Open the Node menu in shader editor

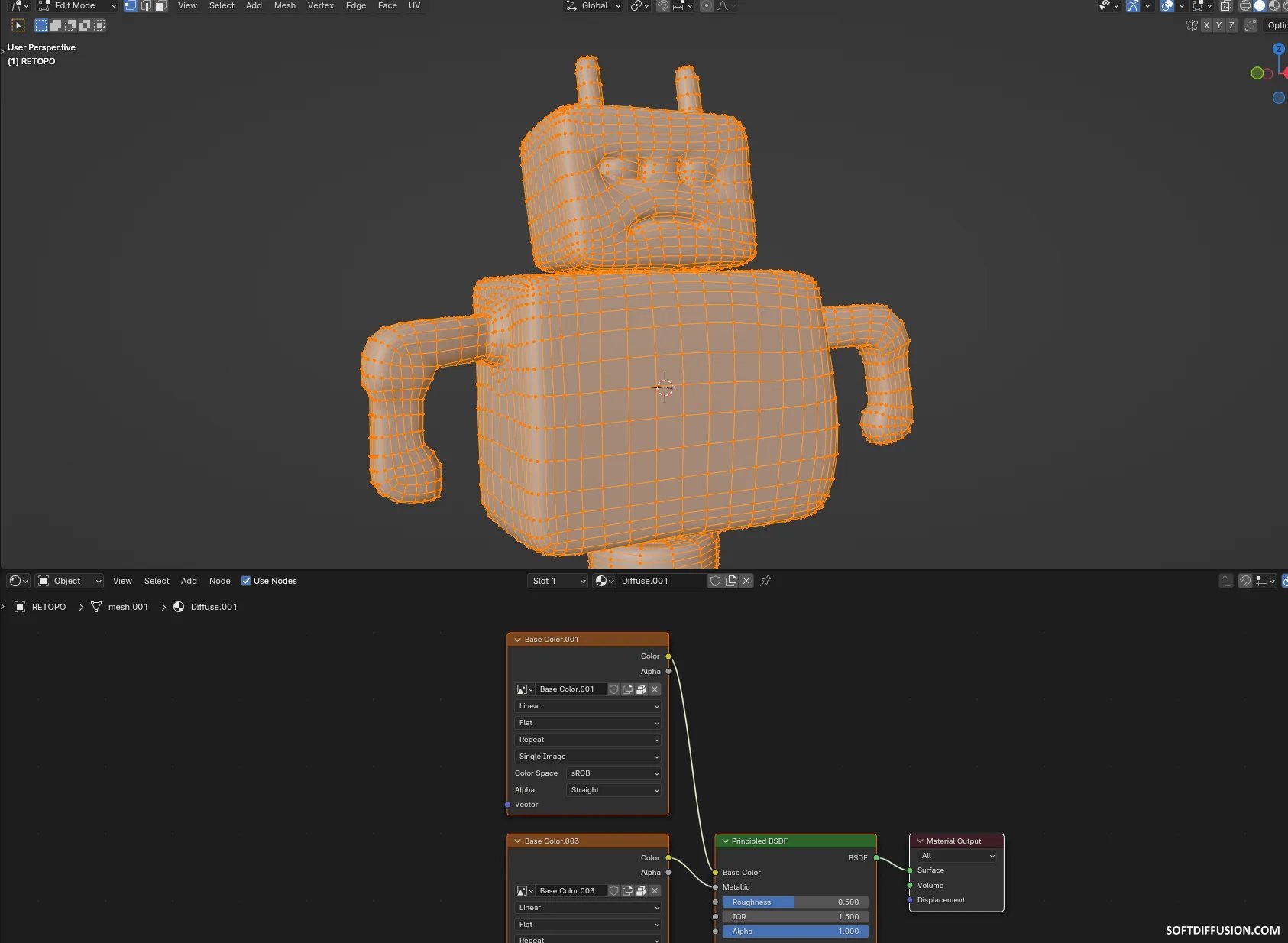(x=220, y=581)
